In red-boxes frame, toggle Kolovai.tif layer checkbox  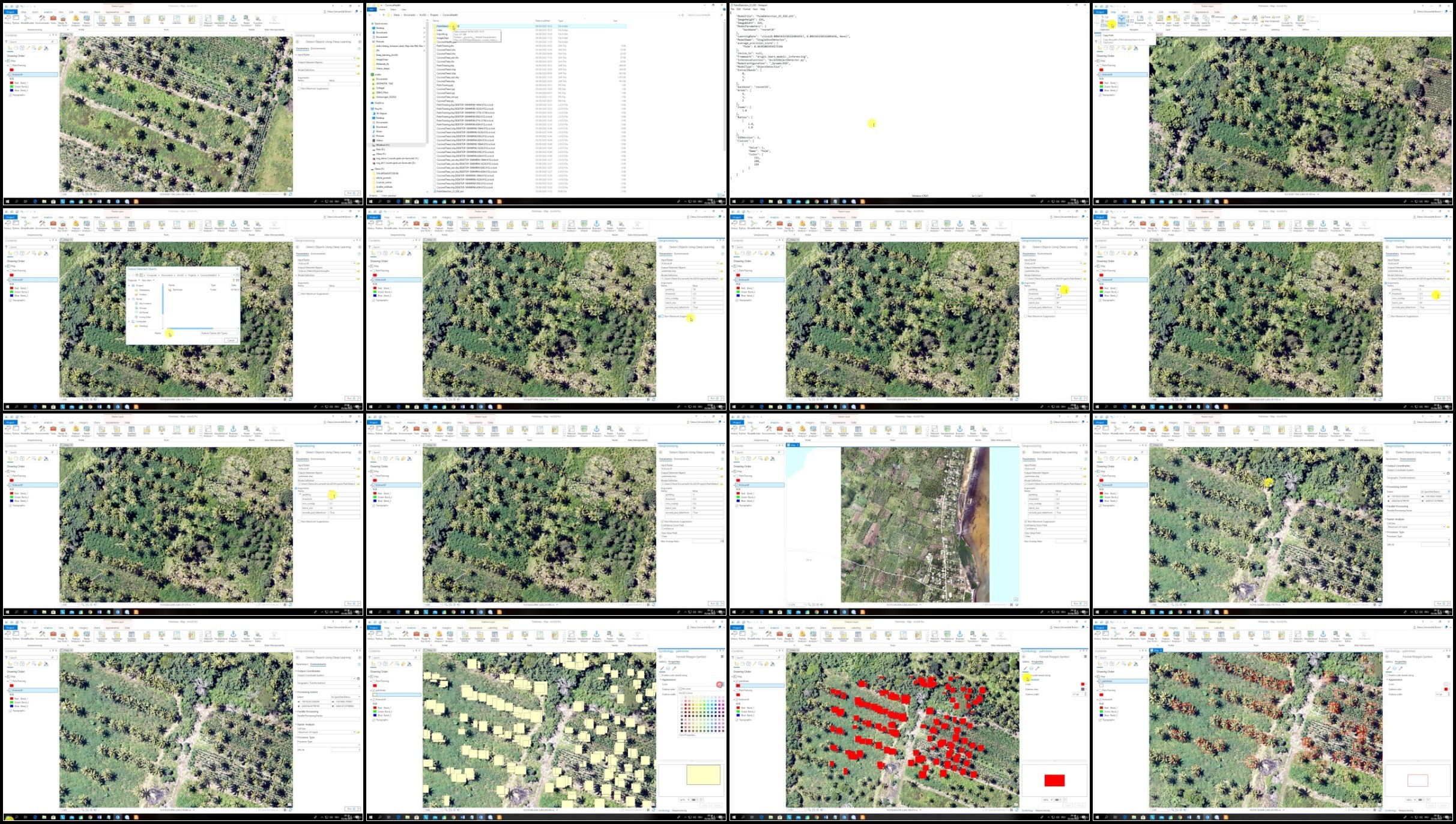[737, 700]
